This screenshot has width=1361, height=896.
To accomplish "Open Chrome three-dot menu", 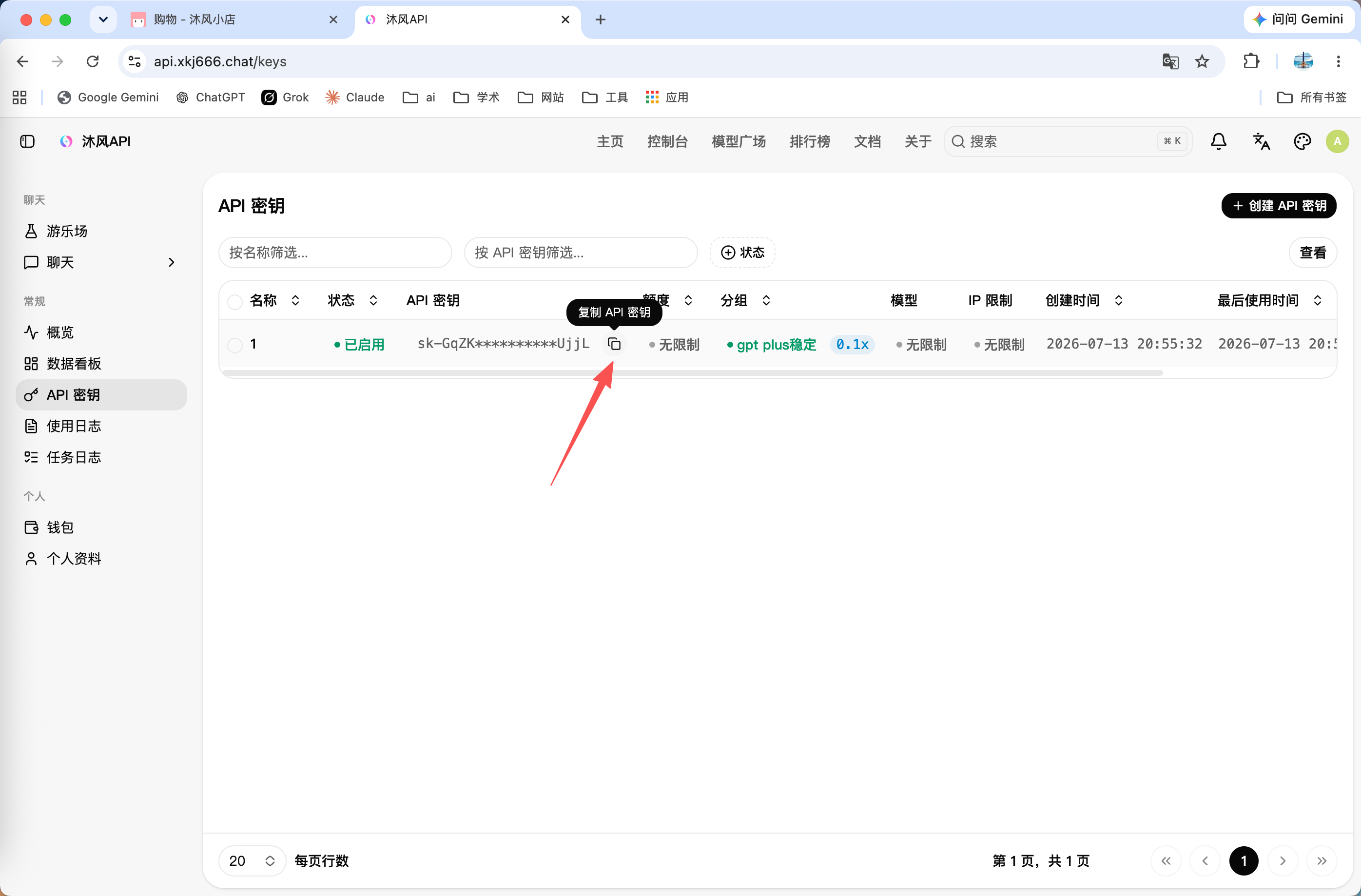I will click(1338, 61).
